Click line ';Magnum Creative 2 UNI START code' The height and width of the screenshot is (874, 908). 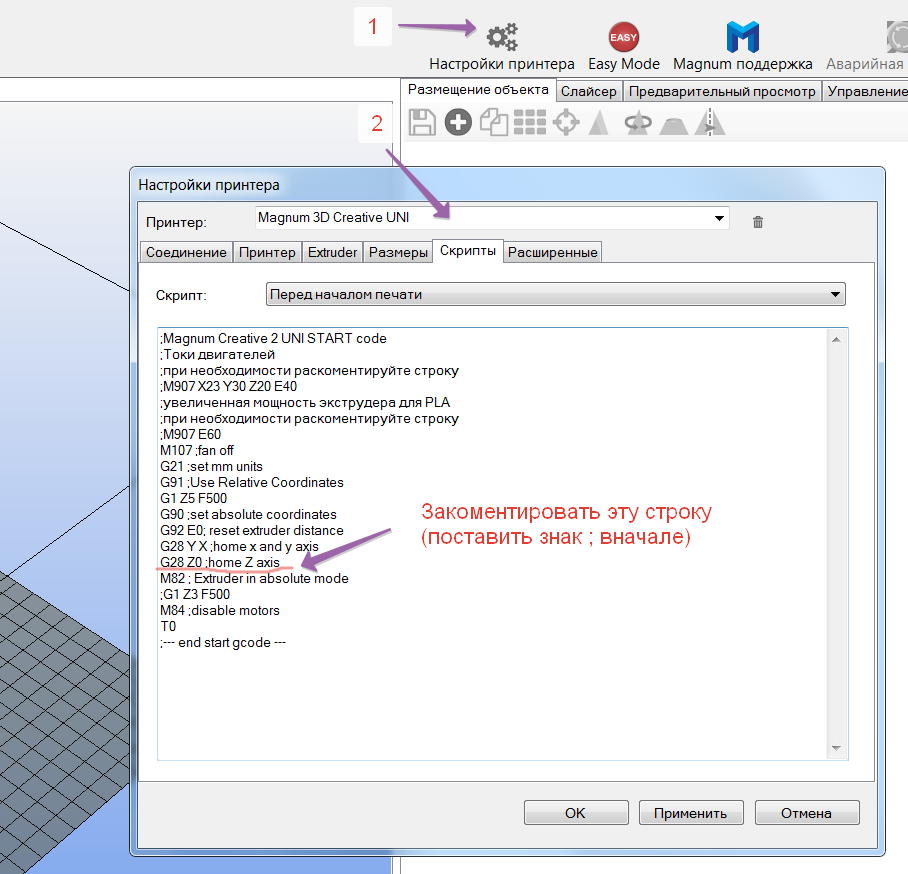click(x=273, y=338)
